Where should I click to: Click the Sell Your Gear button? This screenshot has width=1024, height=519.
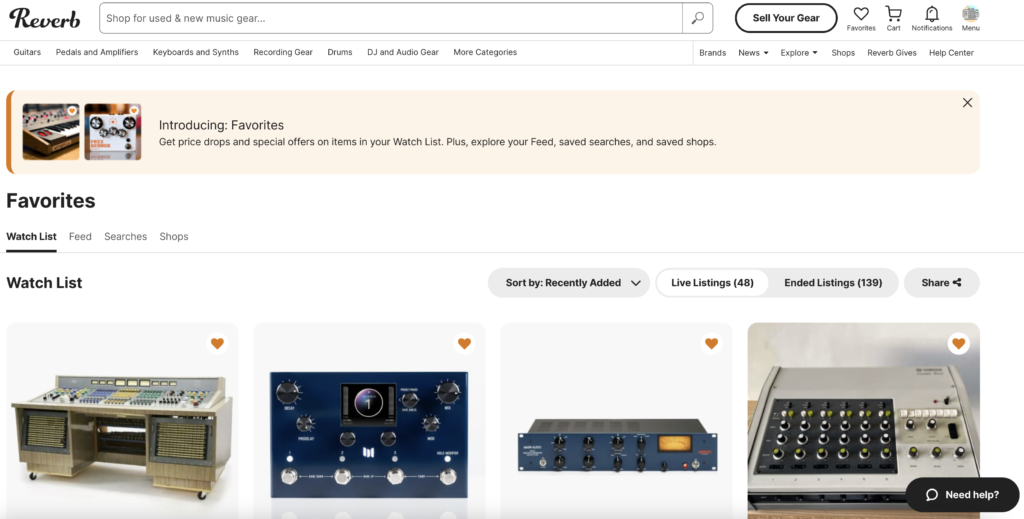(785, 18)
